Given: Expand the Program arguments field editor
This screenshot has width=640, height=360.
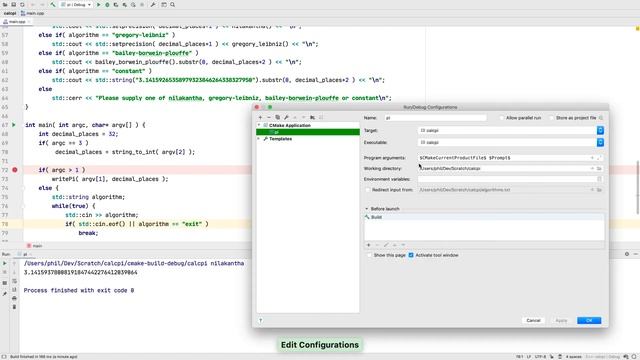Looking at the screenshot, I should [600, 158].
